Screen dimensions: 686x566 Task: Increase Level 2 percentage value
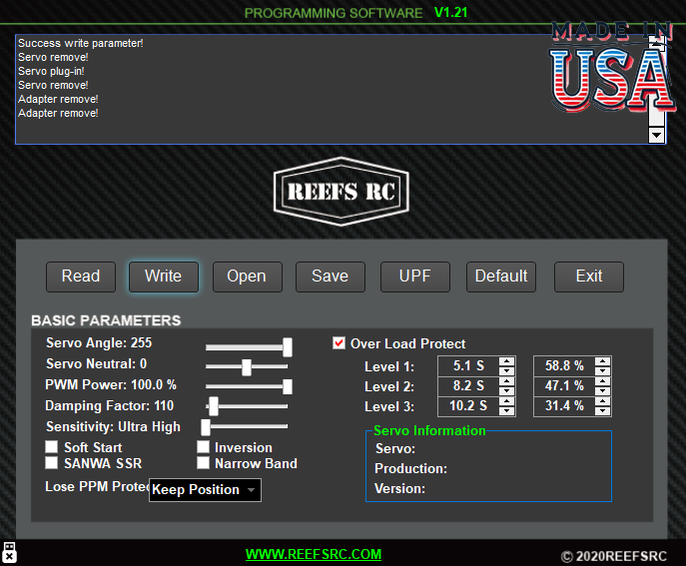pyautogui.click(x=602, y=381)
